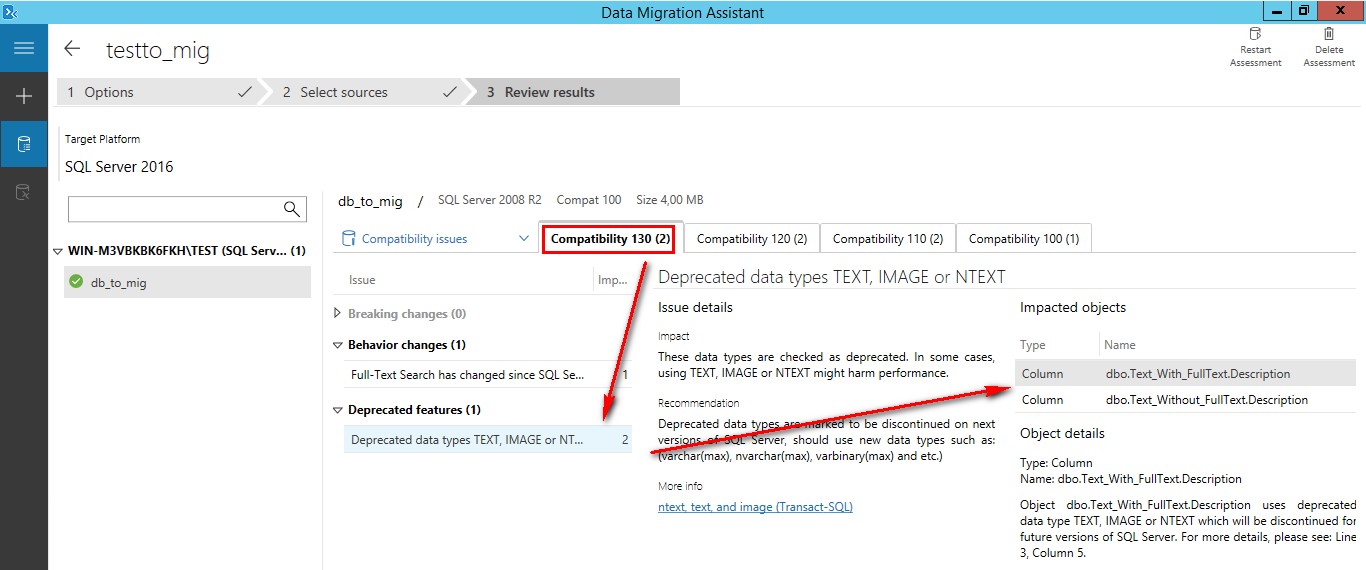Open the Compatibility issues dropdown
1366x570 pixels.
point(524,239)
